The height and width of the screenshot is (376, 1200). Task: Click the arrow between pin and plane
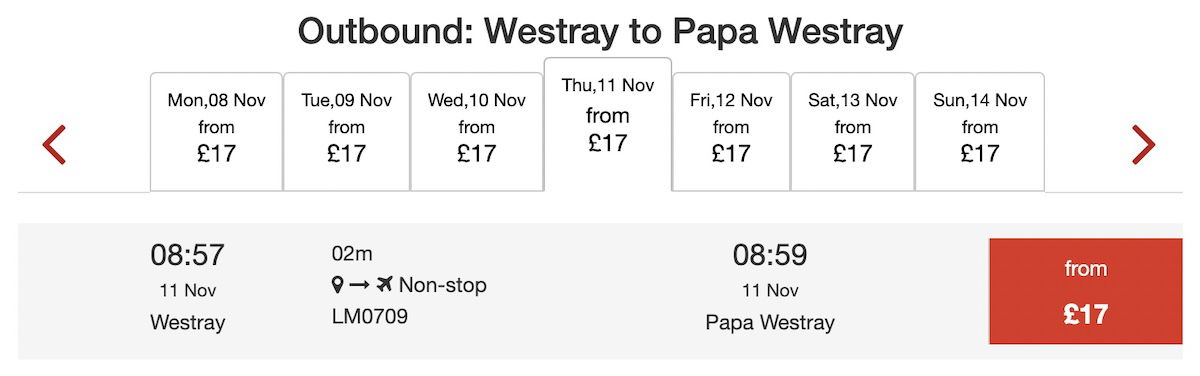click(x=360, y=286)
